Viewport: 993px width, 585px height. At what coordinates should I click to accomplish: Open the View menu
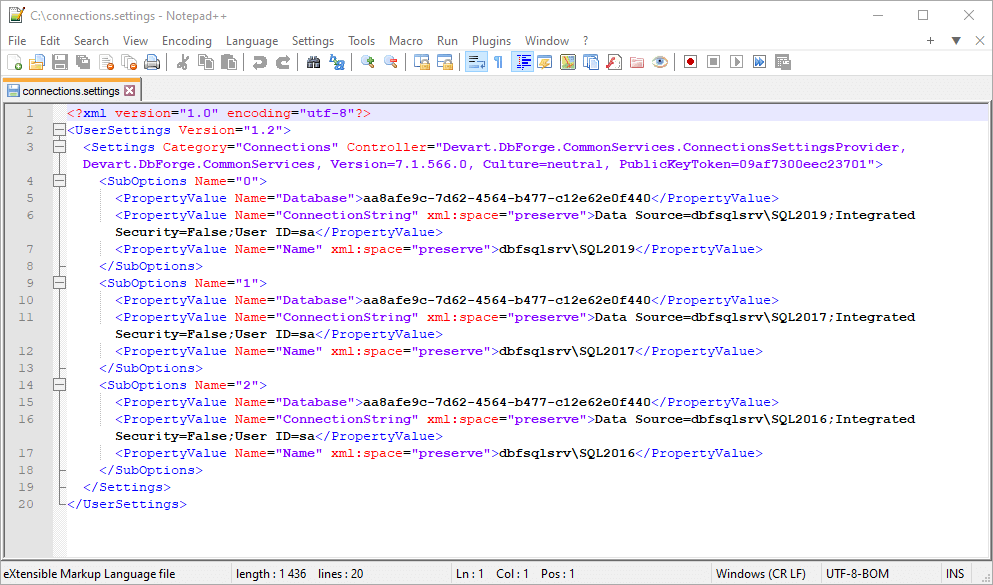pos(136,41)
